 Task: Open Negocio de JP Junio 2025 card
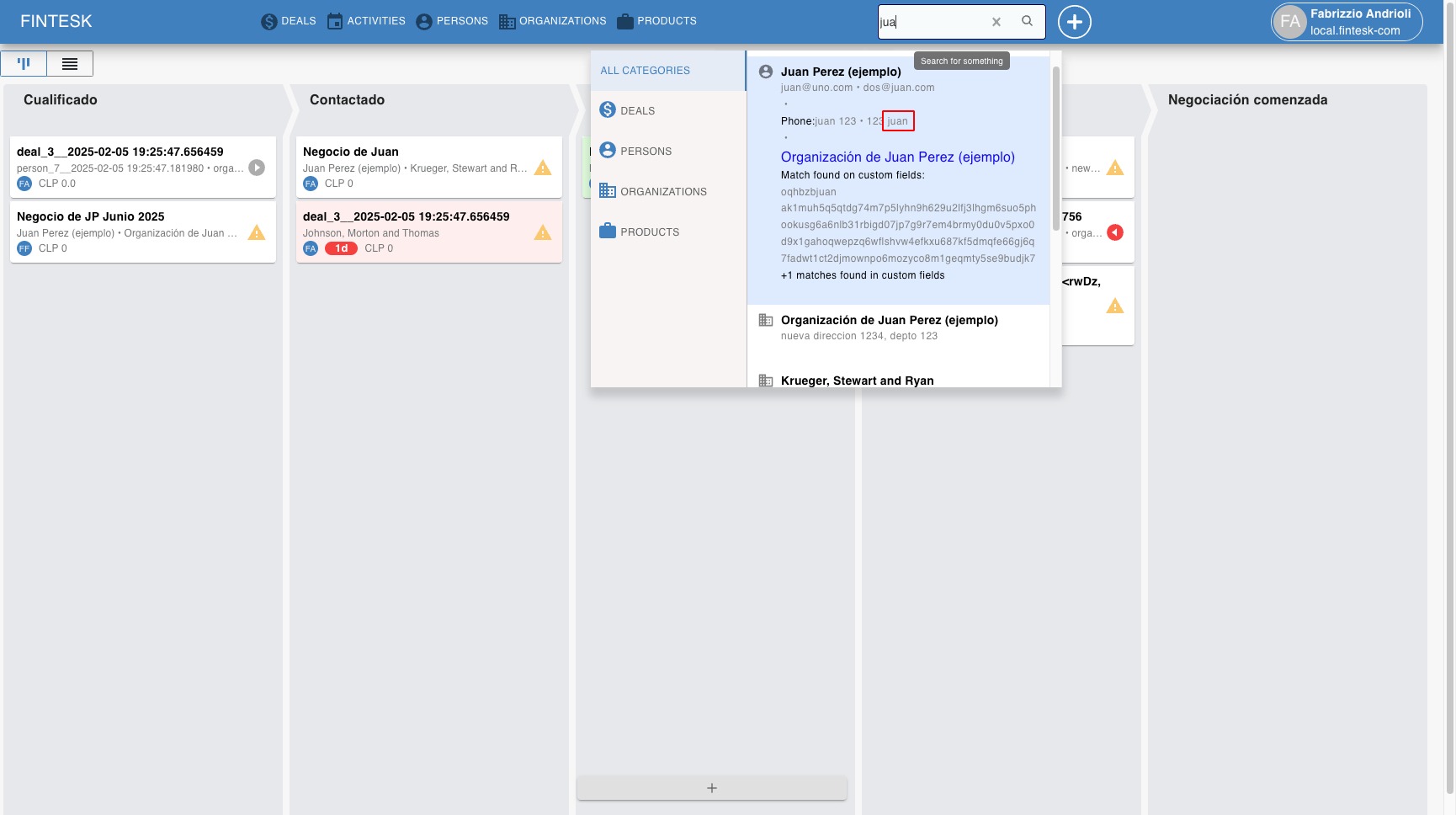[143, 232]
